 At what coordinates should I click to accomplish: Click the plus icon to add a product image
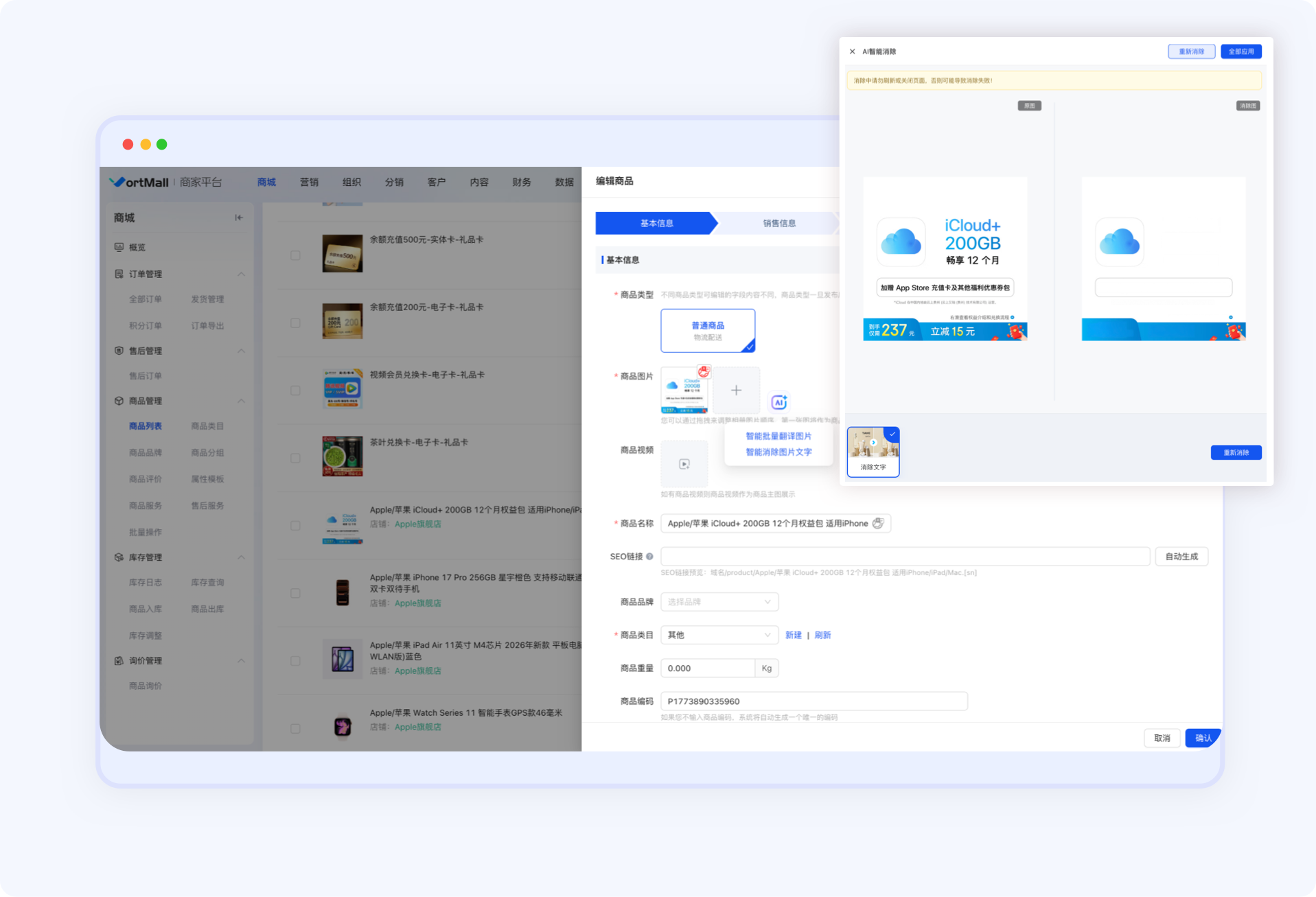pyautogui.click(x=736, y=390)
